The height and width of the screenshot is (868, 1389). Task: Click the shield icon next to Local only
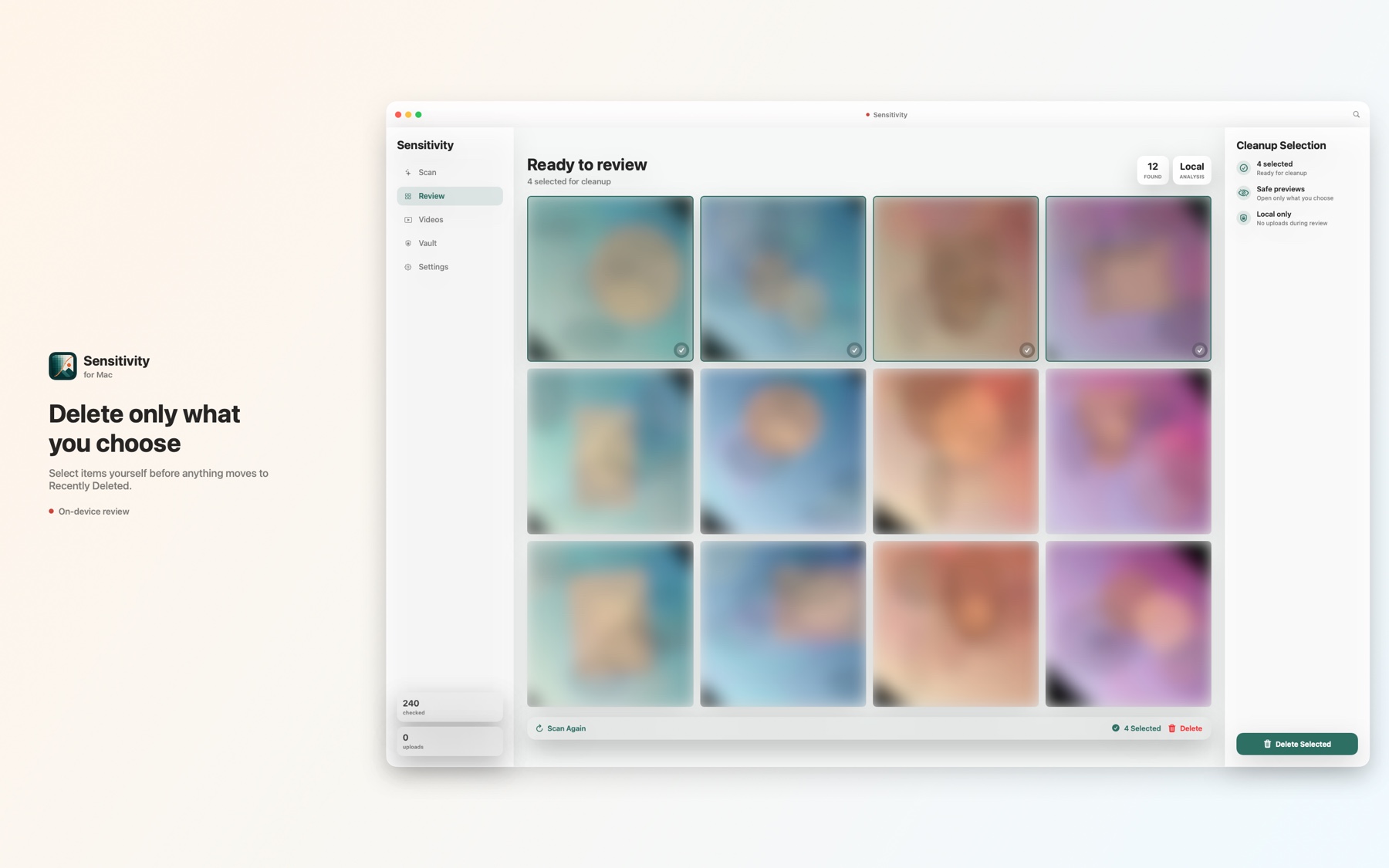[x=1244, y=218]
